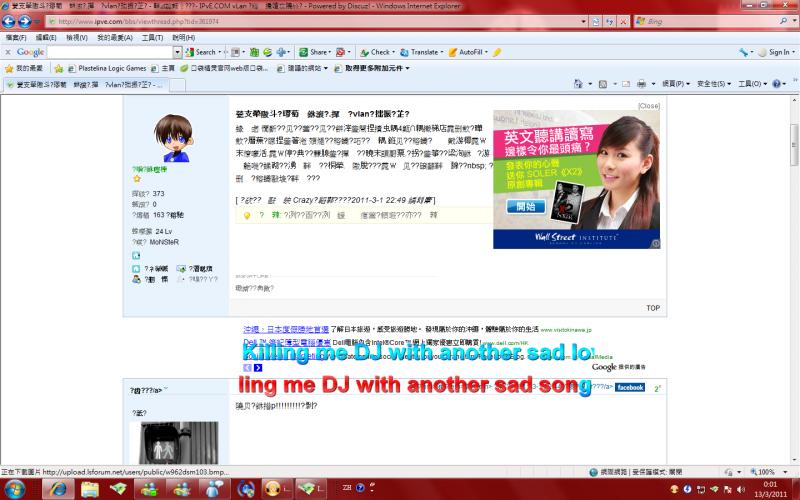
Task: Open the first menu (F) in the menu bar
Action: (16, 38)
